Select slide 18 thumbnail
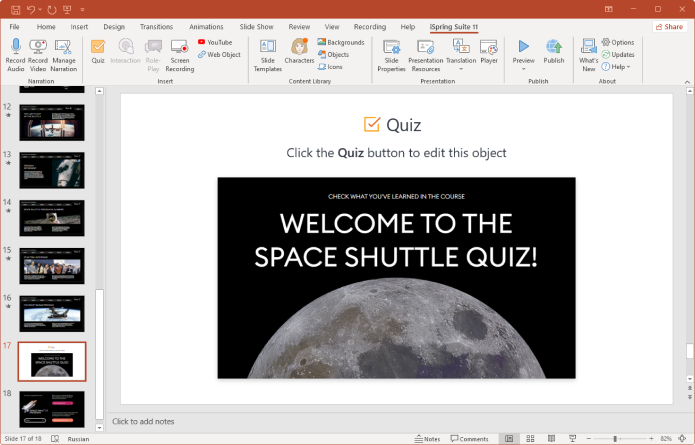The height and width of the screenshot is (445, 695). pyautogui.click(x=52, y=409)
